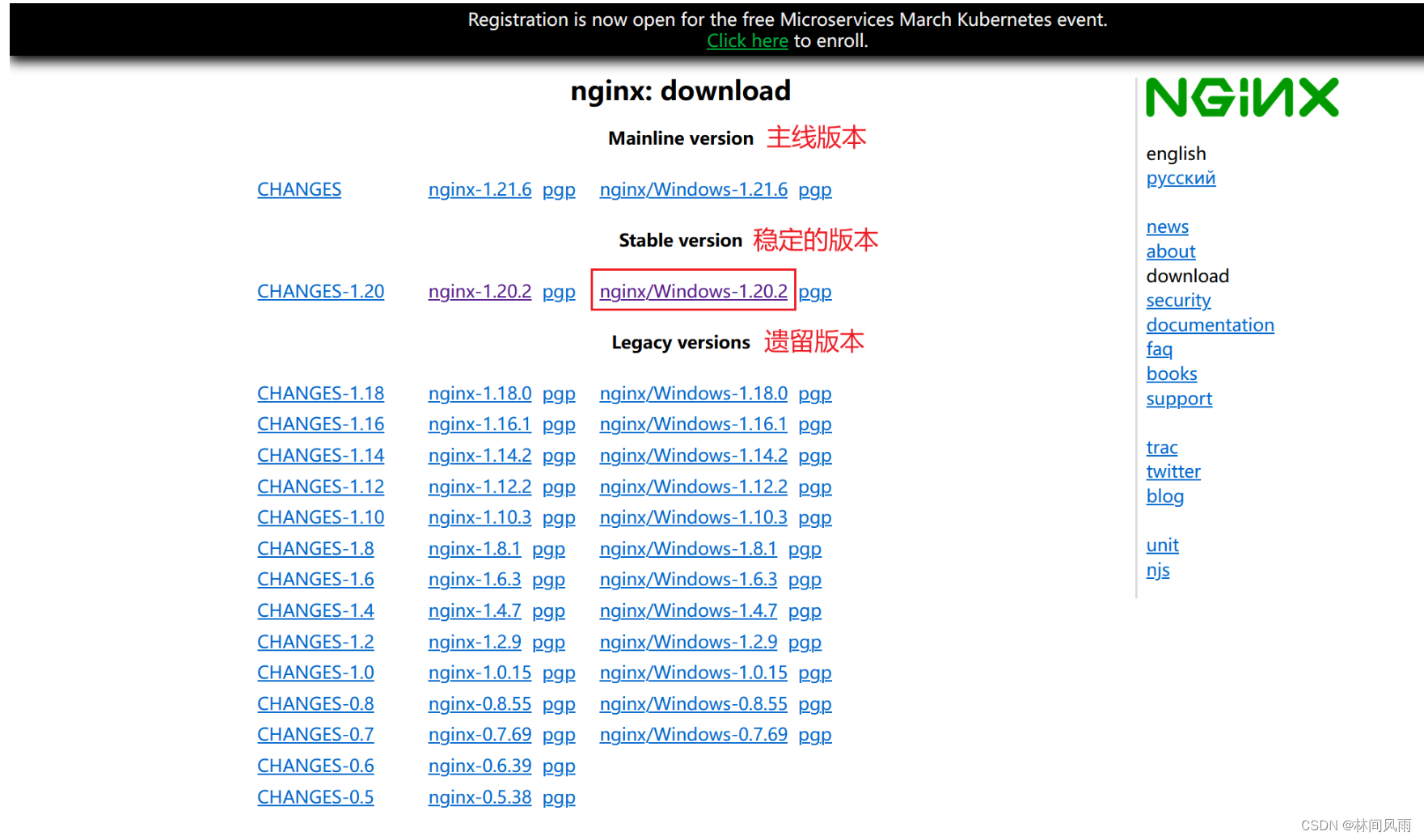This screenshot has width=1424, height=840.
Task: Download nginx/Windows-0.8.55
Action: pyautogui.click(x=693, y=703)
